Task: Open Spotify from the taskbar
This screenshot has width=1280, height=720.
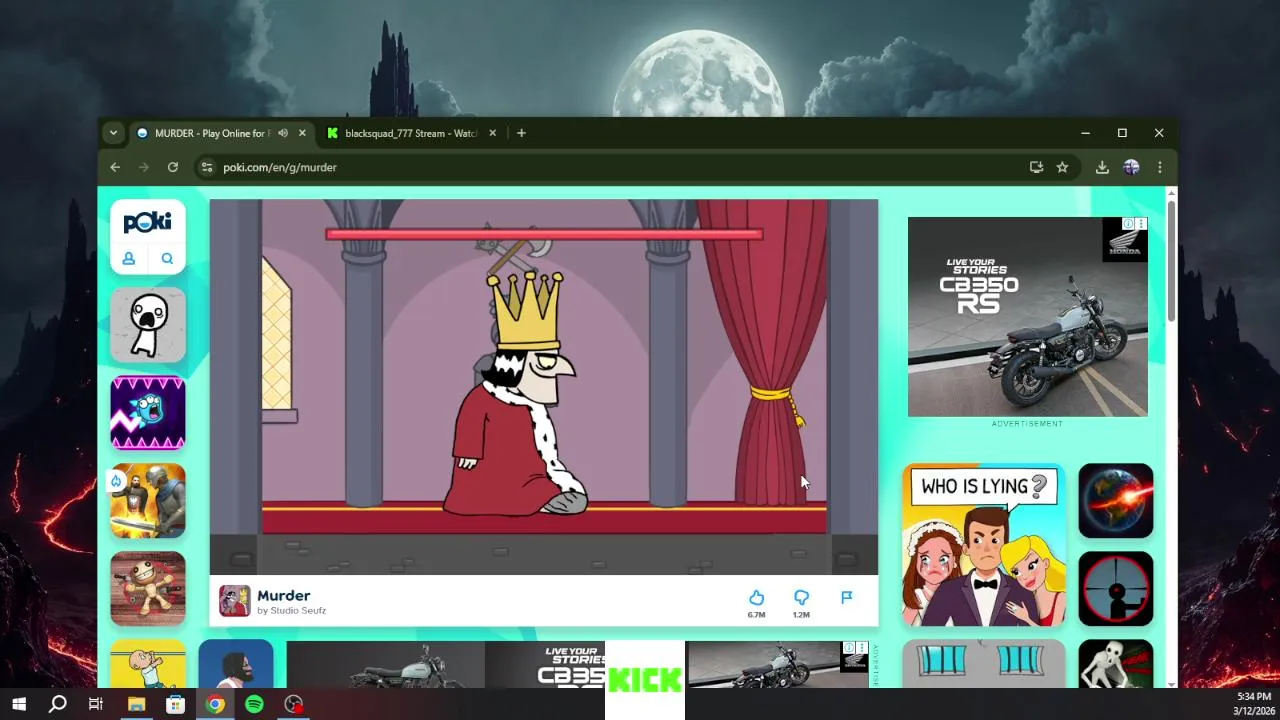Action: 254,704
